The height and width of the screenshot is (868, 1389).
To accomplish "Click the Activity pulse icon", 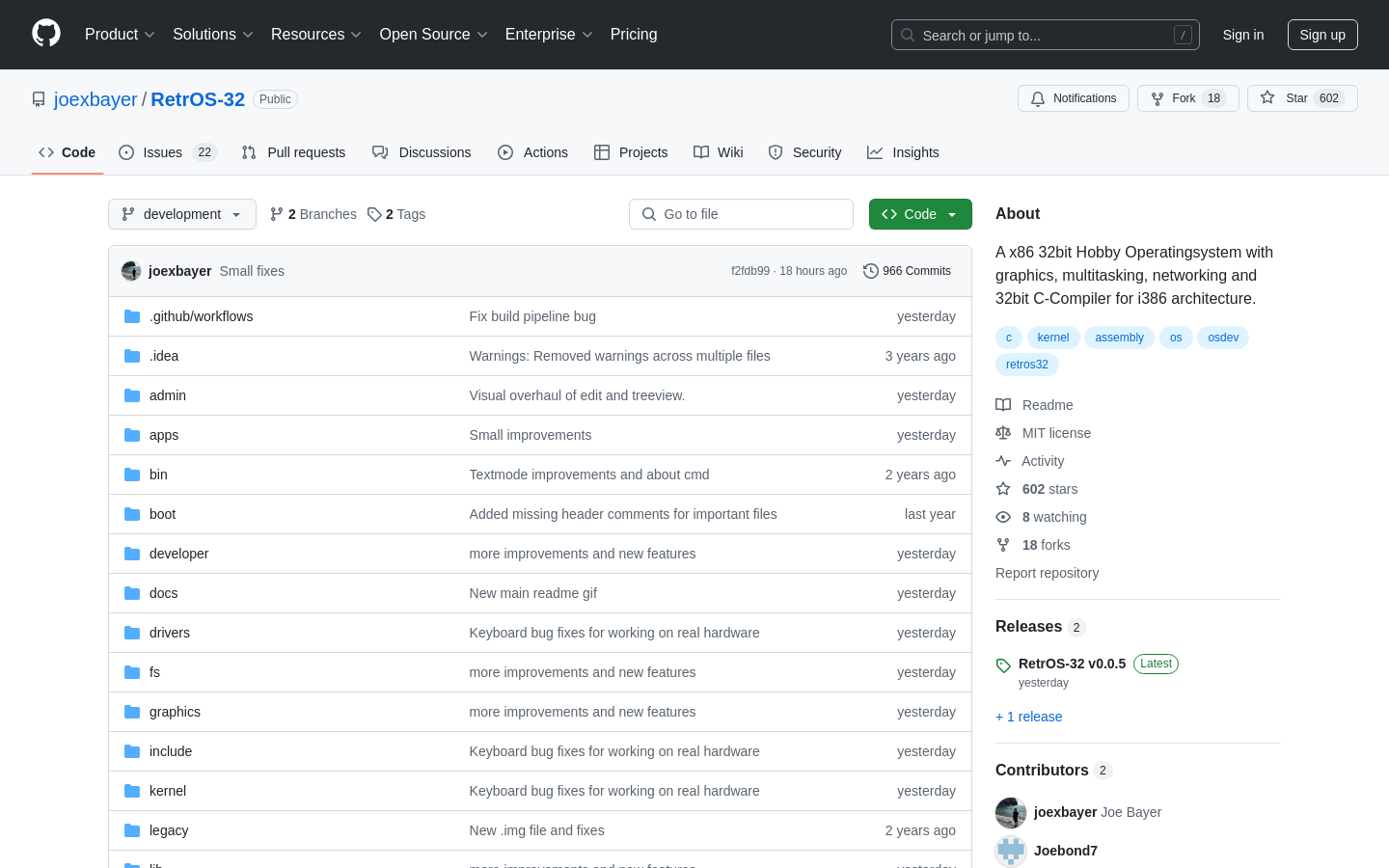I will click(1003, 461).
